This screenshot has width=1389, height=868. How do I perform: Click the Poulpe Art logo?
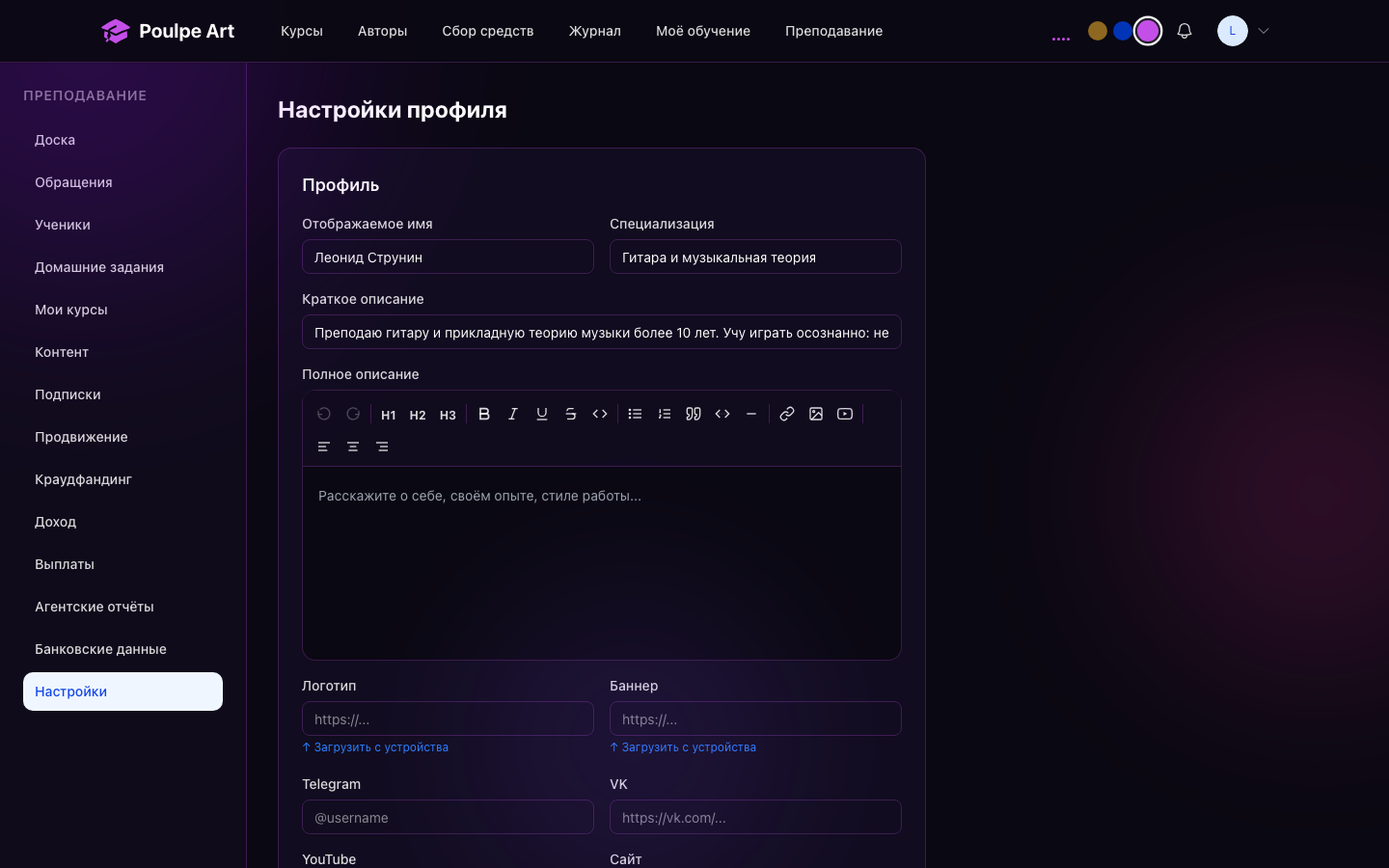click(x=168, y=31)
